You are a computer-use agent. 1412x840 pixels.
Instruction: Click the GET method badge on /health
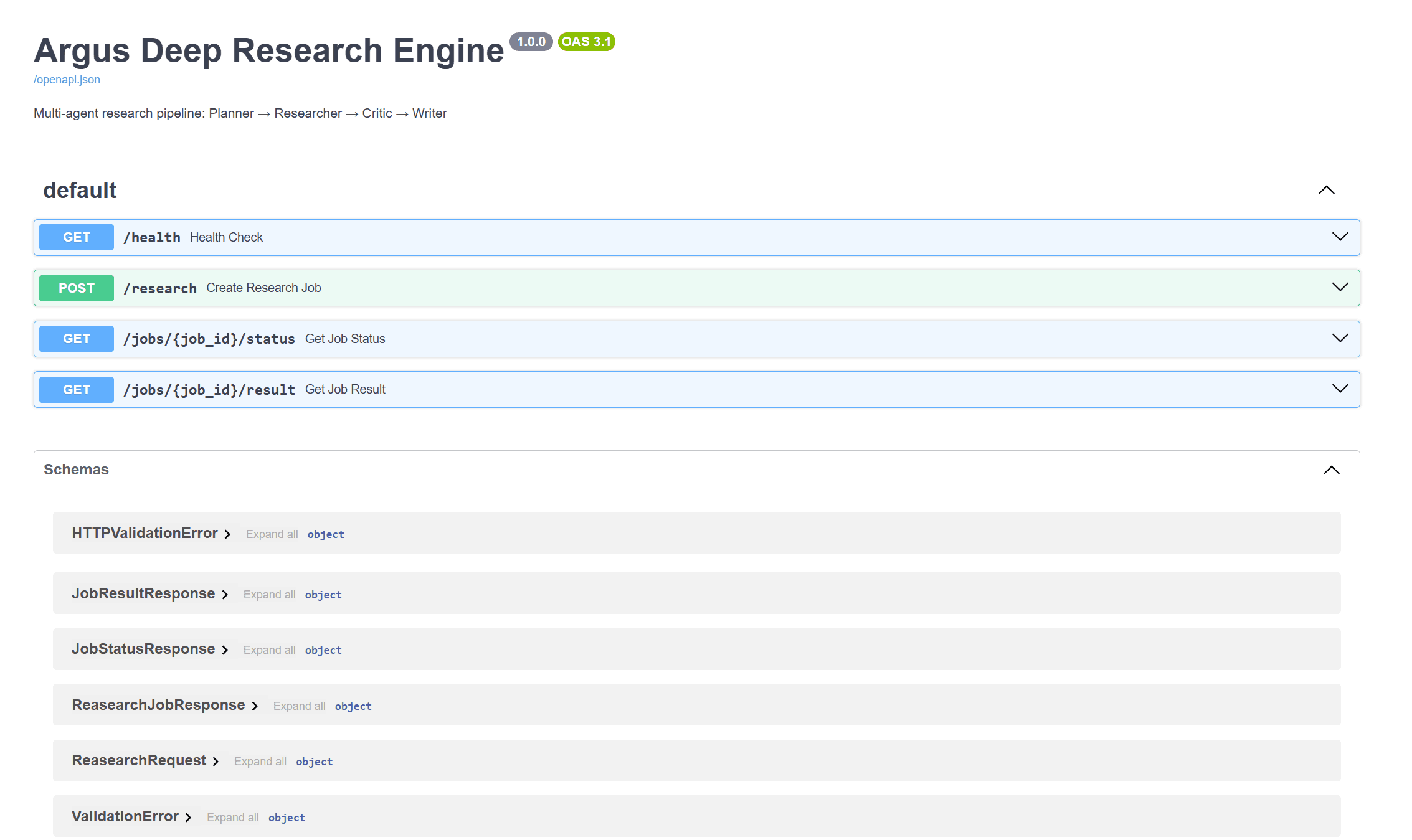coord(76,237)
